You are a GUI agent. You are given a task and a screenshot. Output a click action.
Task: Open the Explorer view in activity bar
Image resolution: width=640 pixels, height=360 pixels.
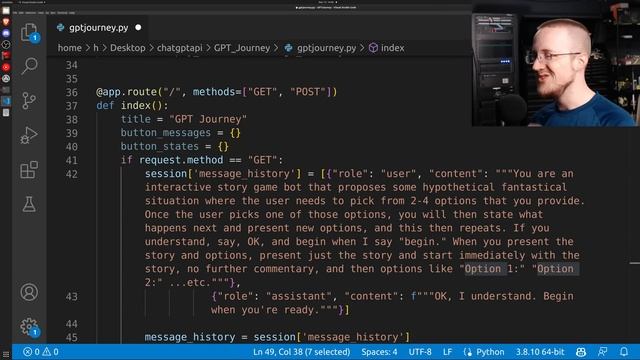click(29, 32)
